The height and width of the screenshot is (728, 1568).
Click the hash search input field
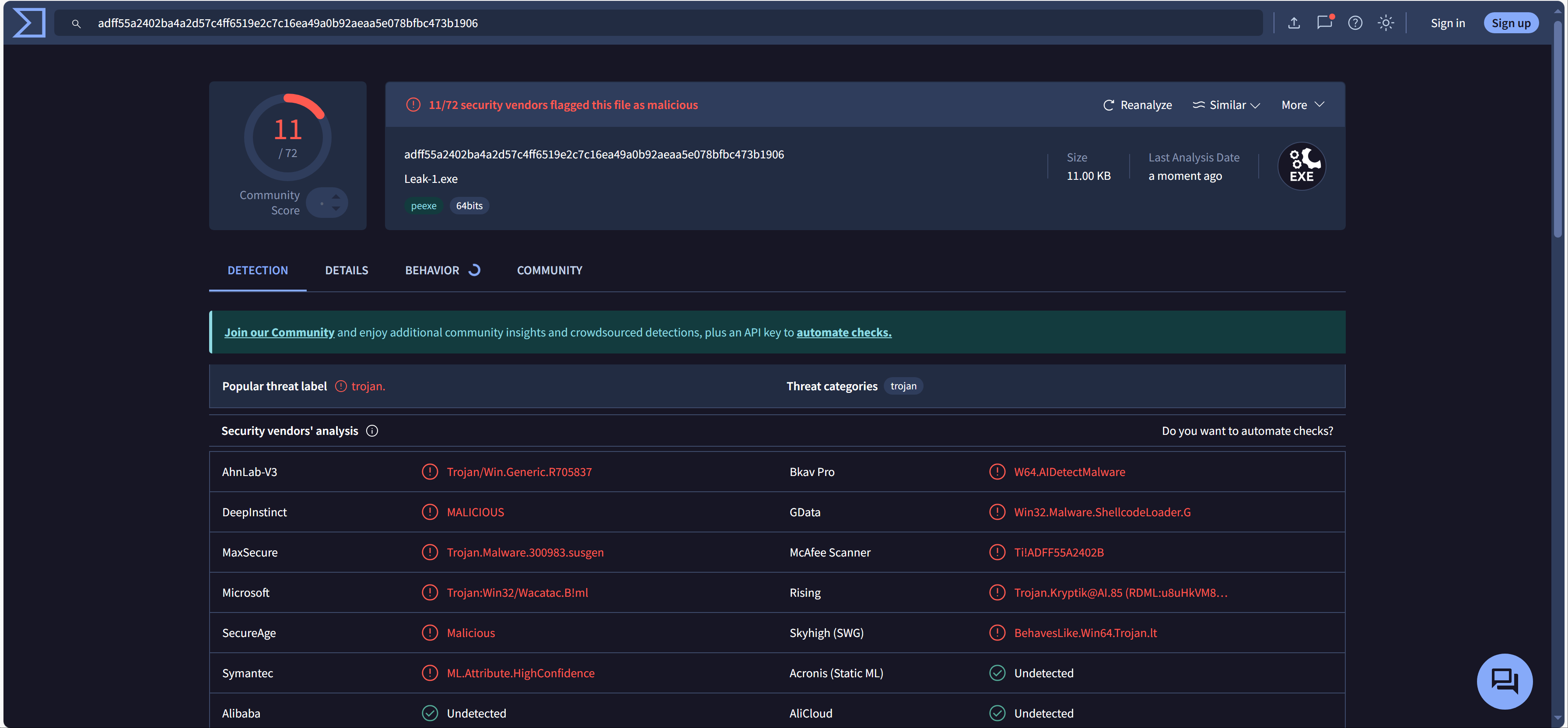click(x=658, y=23)
